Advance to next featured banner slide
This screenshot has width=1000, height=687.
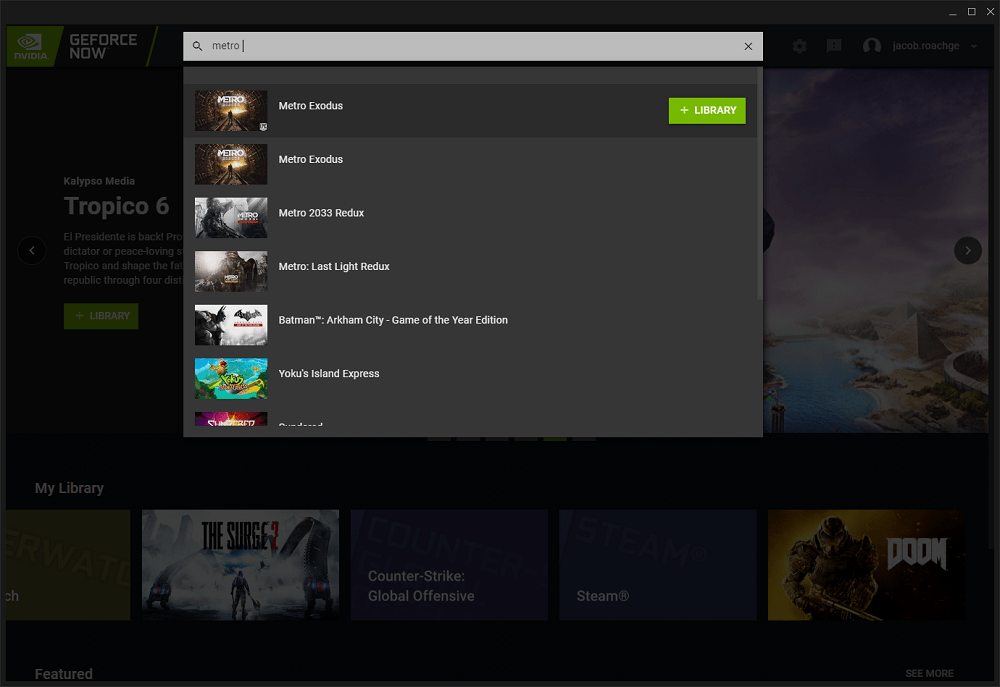click(x=967, y=250)
